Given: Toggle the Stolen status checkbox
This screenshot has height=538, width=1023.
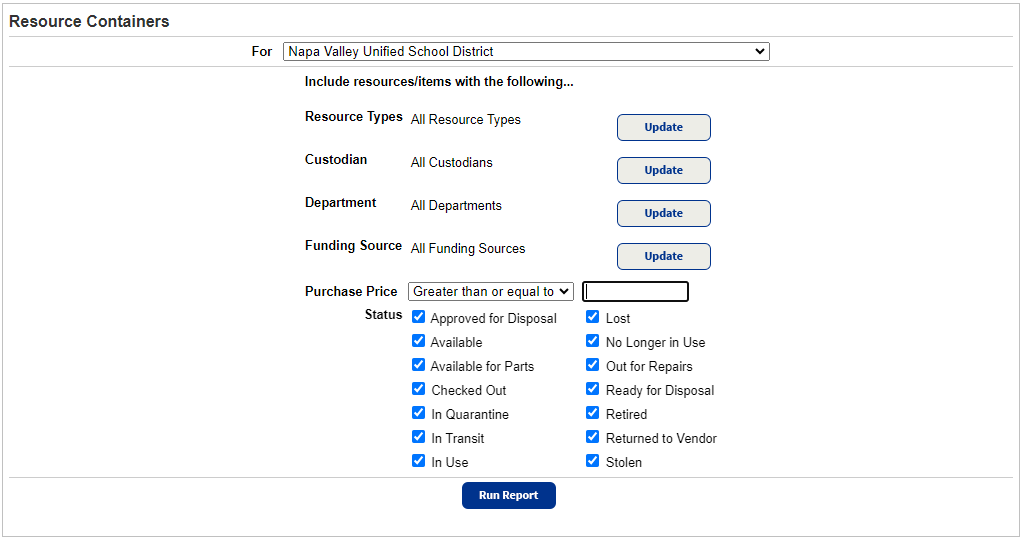Looking at the screenshot, I should [593, 461].
